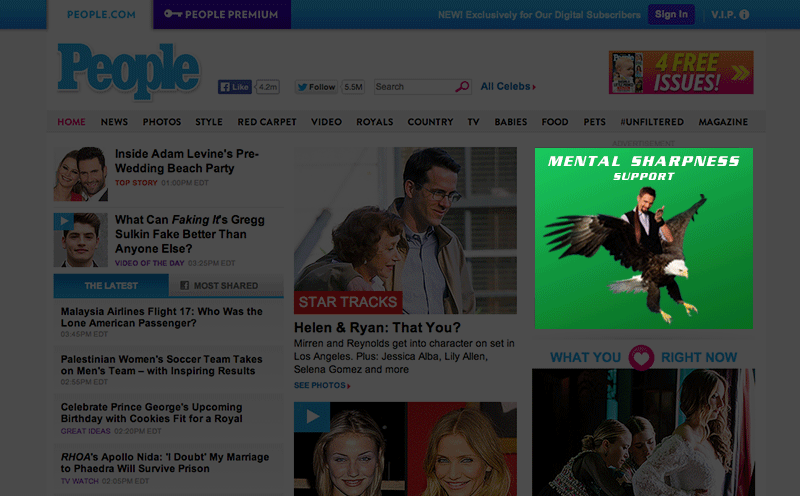The width and height of the screenshot is (800, 496).
Task: Click the People magazine logo
Action: point(129,70)
